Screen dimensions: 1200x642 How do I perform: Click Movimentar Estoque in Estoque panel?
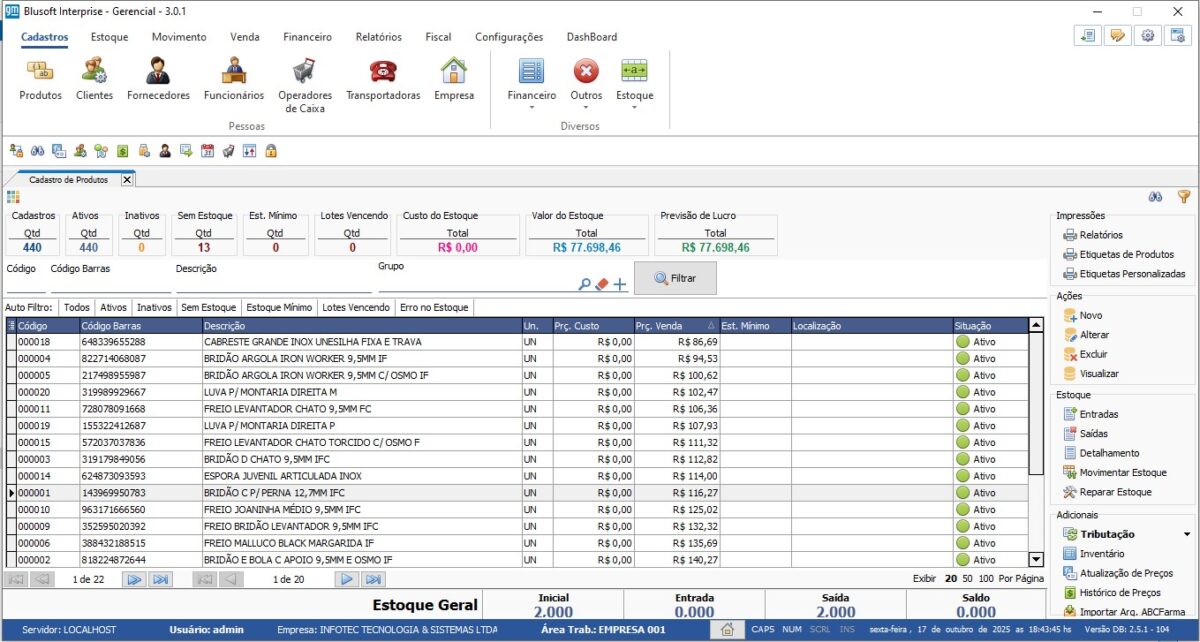tap(1122, 472)
